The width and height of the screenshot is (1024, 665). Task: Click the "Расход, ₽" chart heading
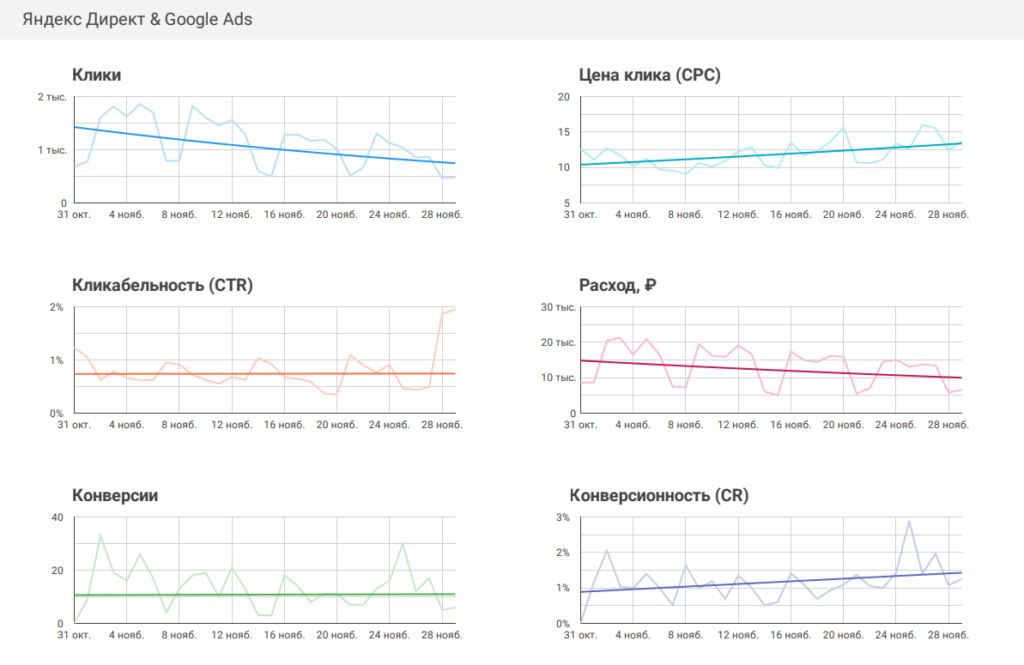[x=617, y=285]
